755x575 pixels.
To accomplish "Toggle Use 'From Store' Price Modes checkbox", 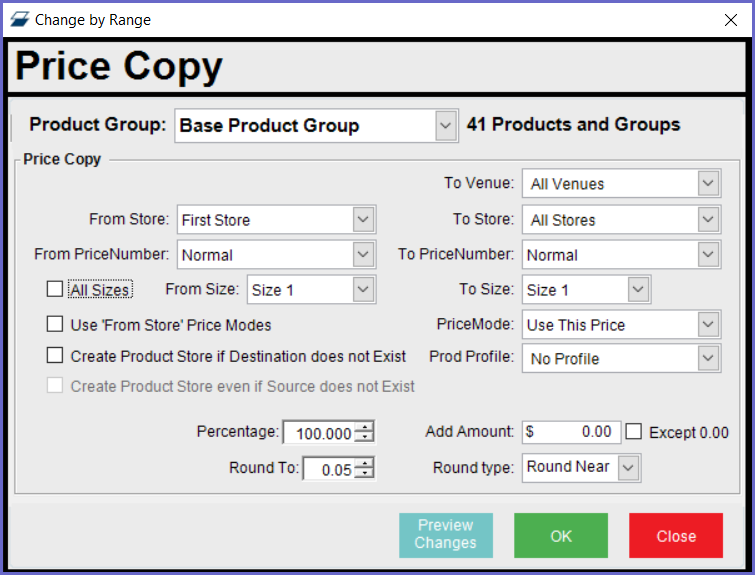I will 55,324.
